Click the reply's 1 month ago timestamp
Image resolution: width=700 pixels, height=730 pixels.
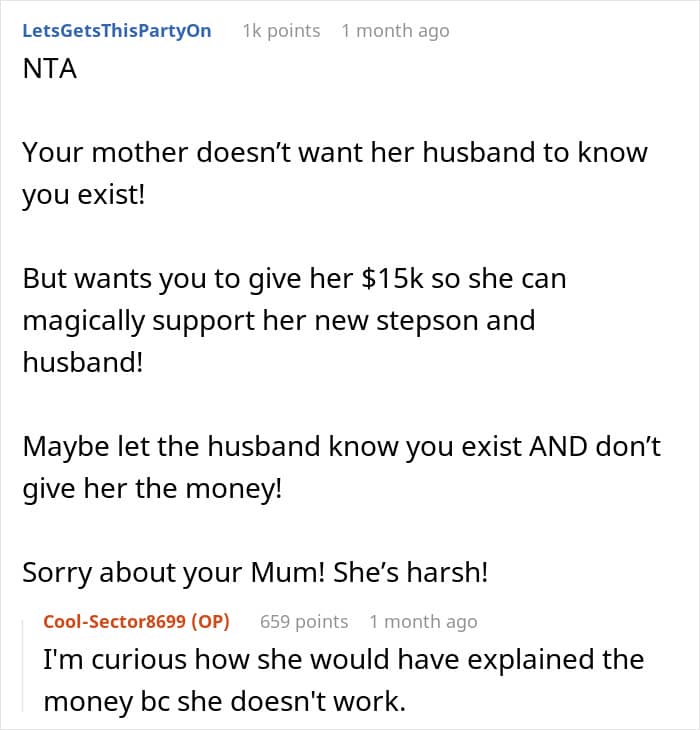pyautogui.click(x=423, y=621)
